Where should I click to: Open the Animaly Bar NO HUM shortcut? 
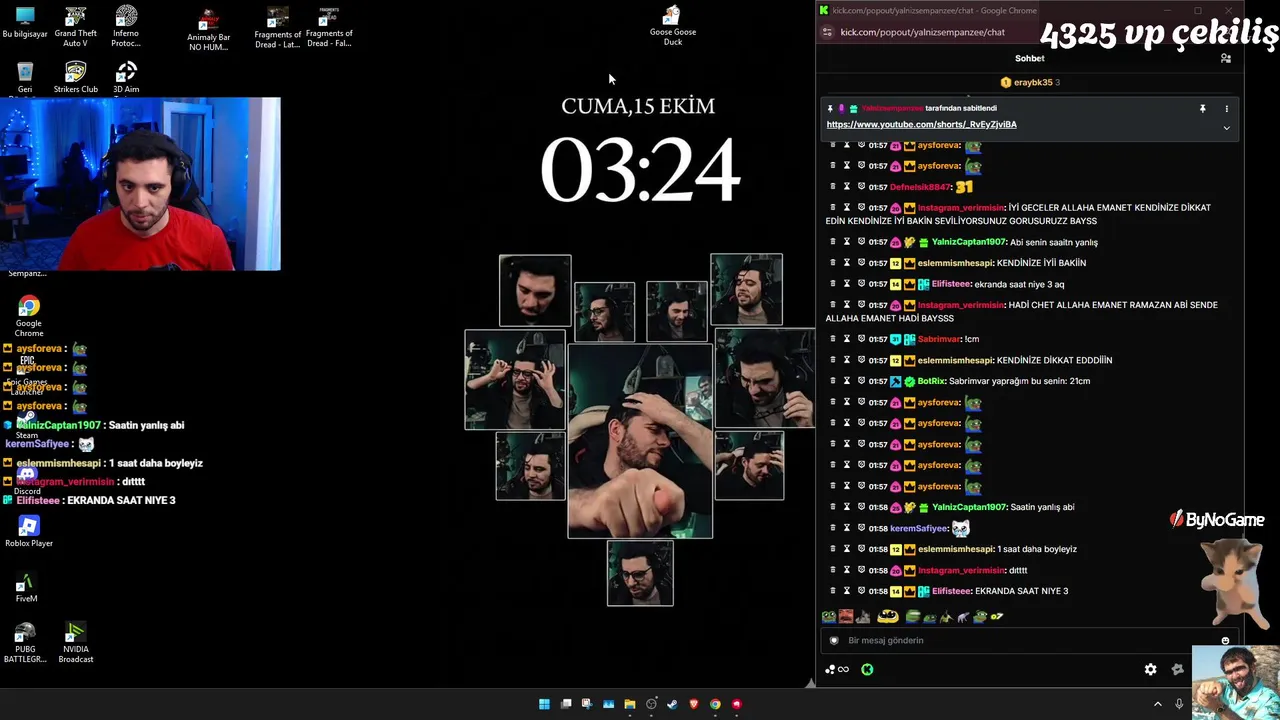[x=208, y=30]
